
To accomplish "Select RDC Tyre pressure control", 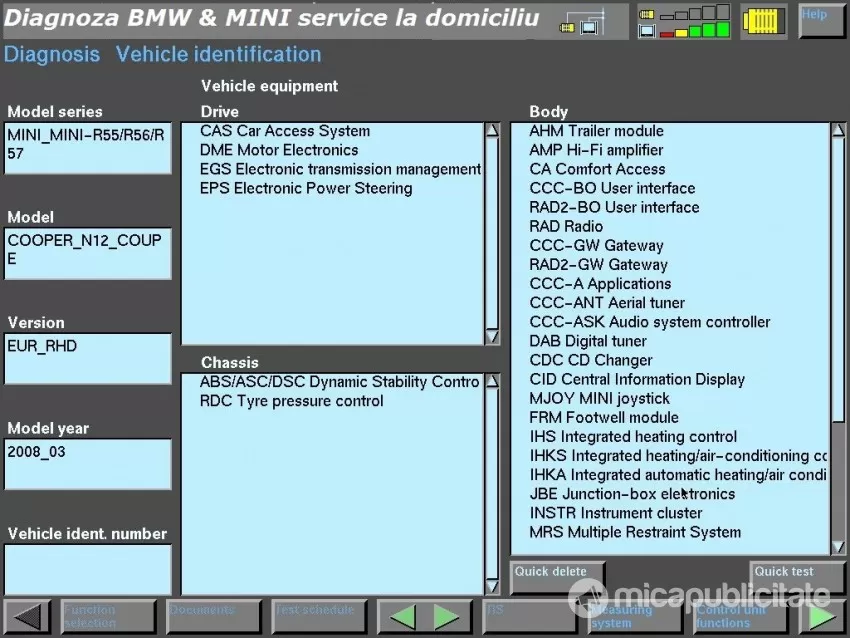I will (291, 401).
